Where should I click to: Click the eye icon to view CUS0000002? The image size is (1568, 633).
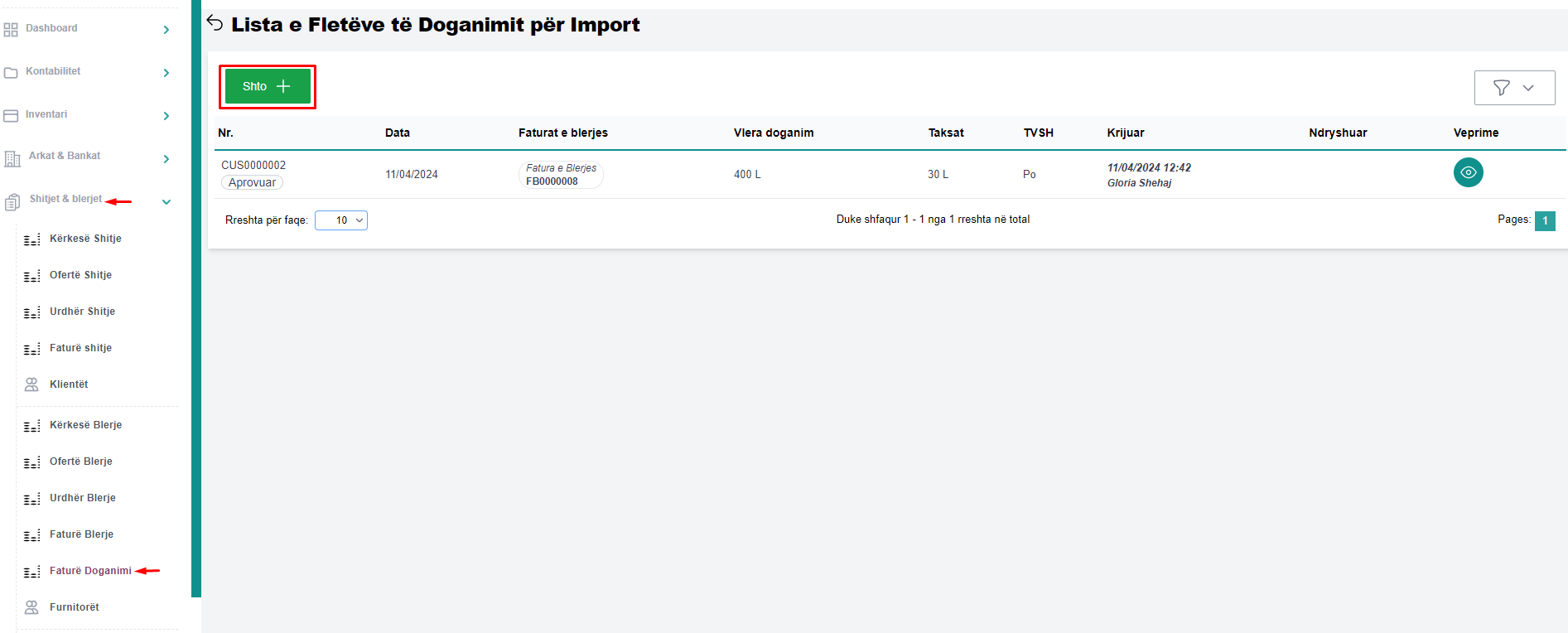[x=1468, y=172]
